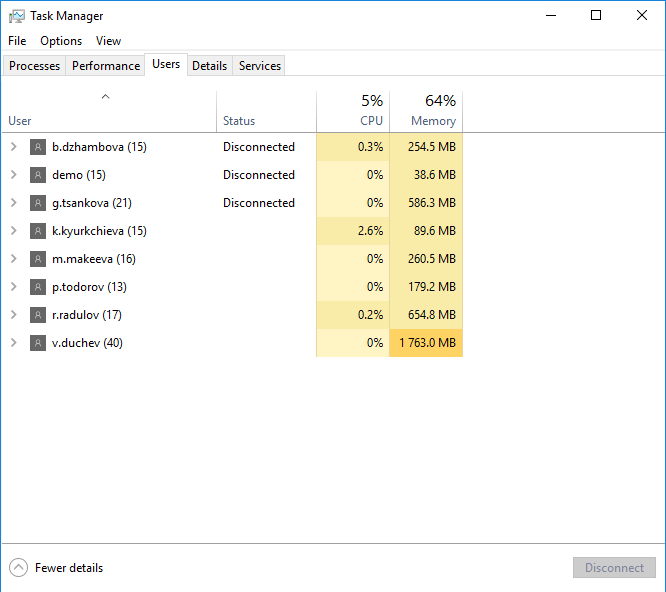Click the user icon beside v.duchev
The image size is (666, 592).
[x=38, y=343]
